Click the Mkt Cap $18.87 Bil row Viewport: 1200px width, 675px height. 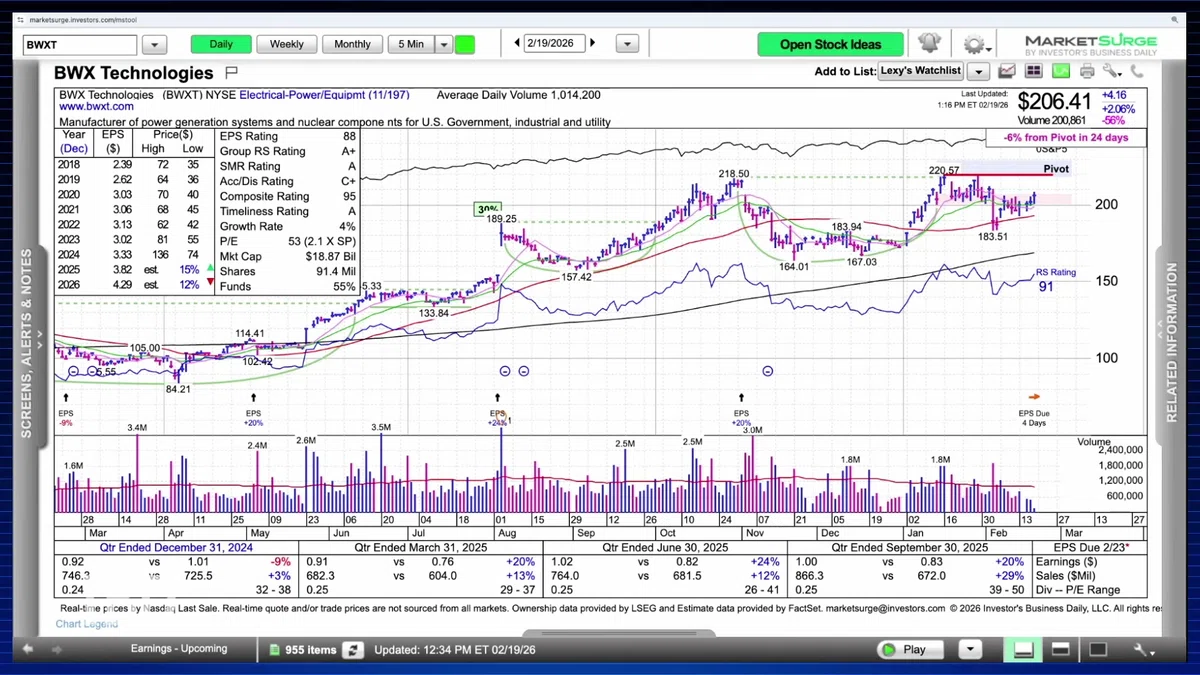[288, 257]
